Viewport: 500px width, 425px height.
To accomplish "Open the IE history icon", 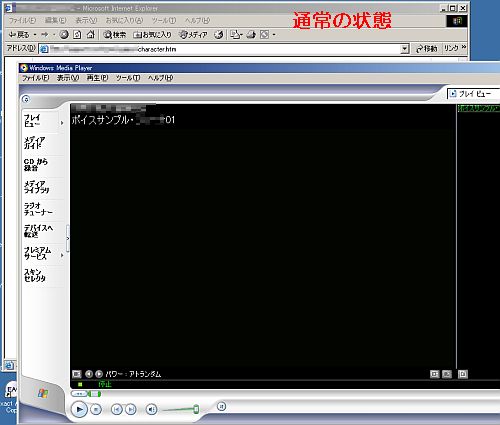I will point(219,34).
